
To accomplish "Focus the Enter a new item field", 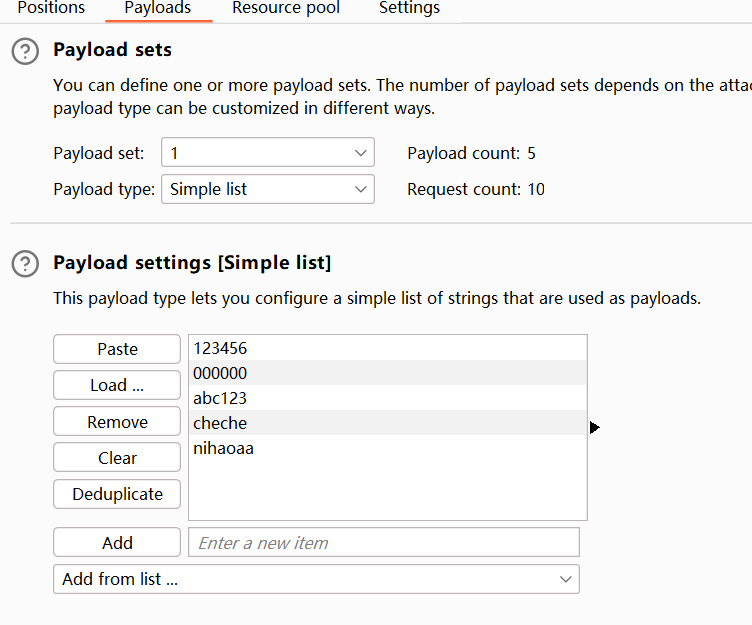I will tap(384, 542).
